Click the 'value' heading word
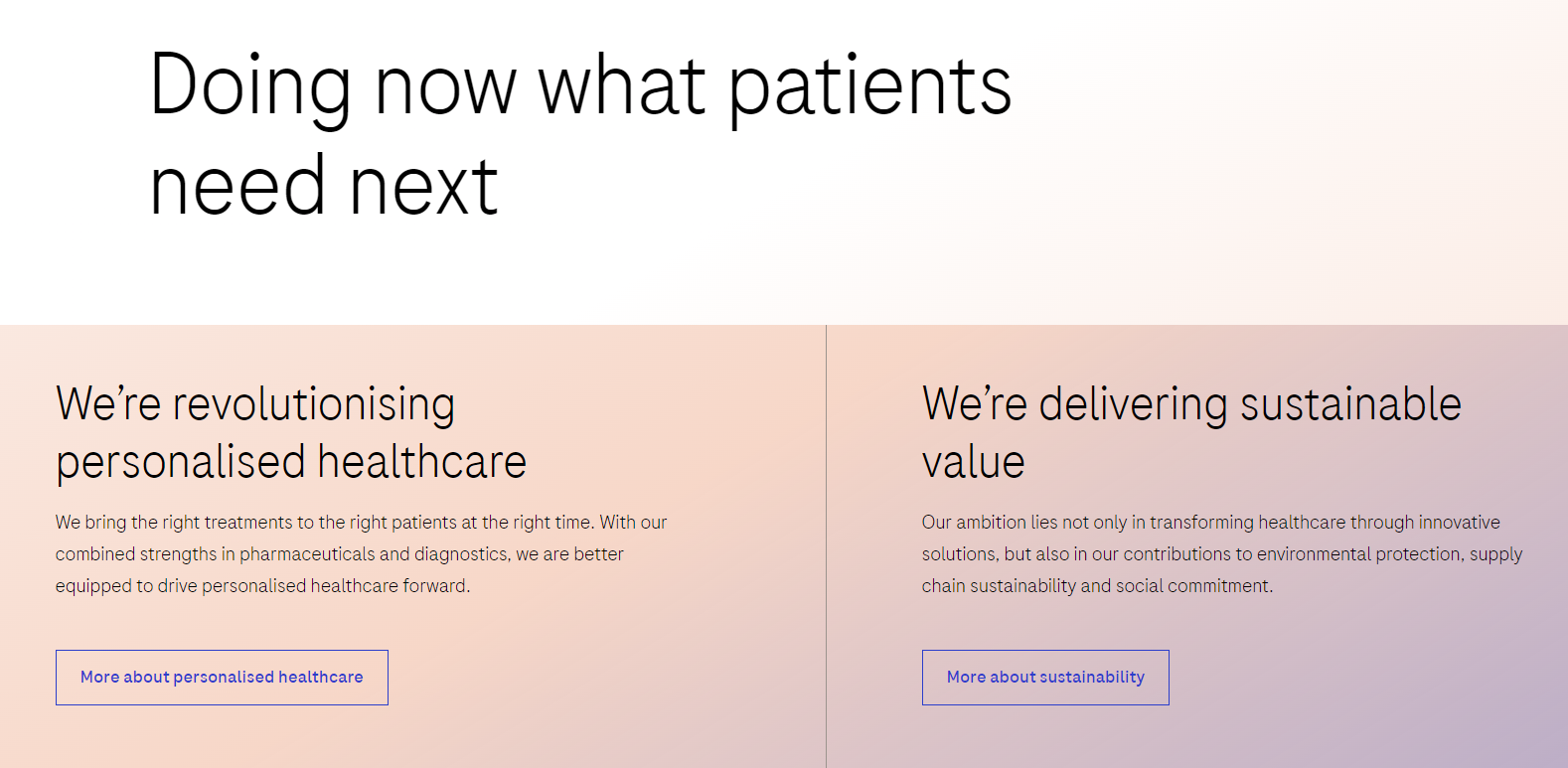This screenshot has height=768, width=1568. pos(973,463)
